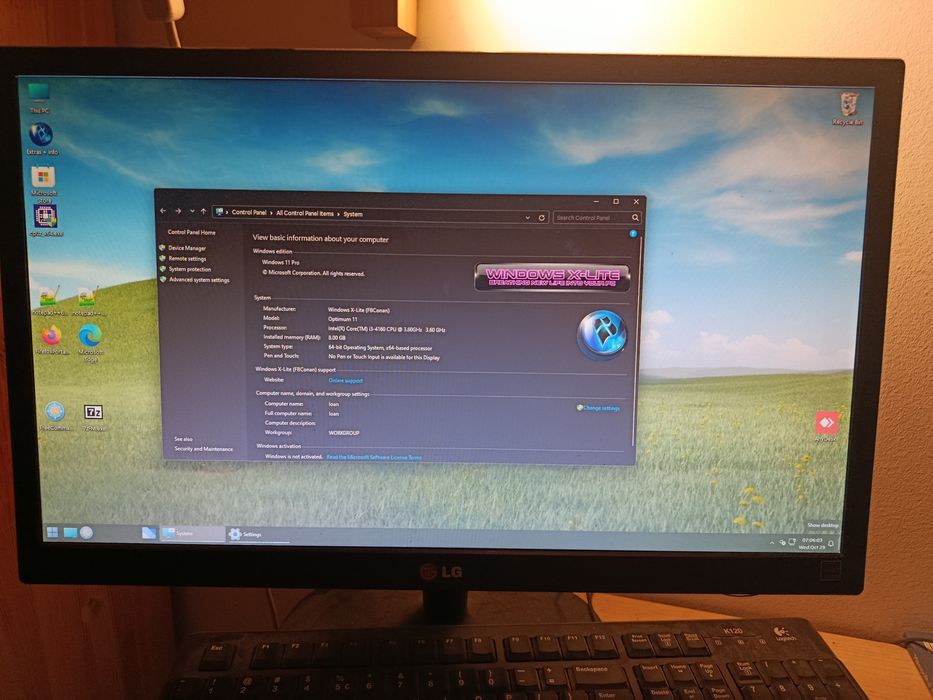Open the FreeCommander desktop icon

(55, 415)
